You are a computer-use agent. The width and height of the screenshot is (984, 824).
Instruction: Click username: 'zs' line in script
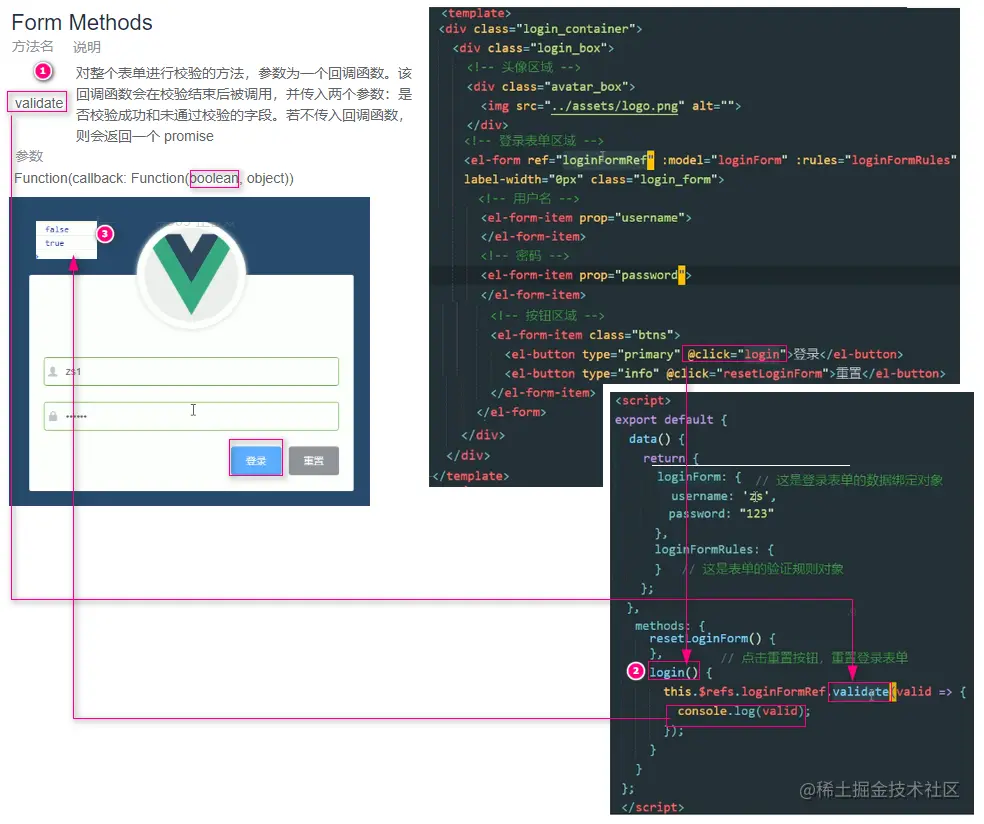(723, 496)
